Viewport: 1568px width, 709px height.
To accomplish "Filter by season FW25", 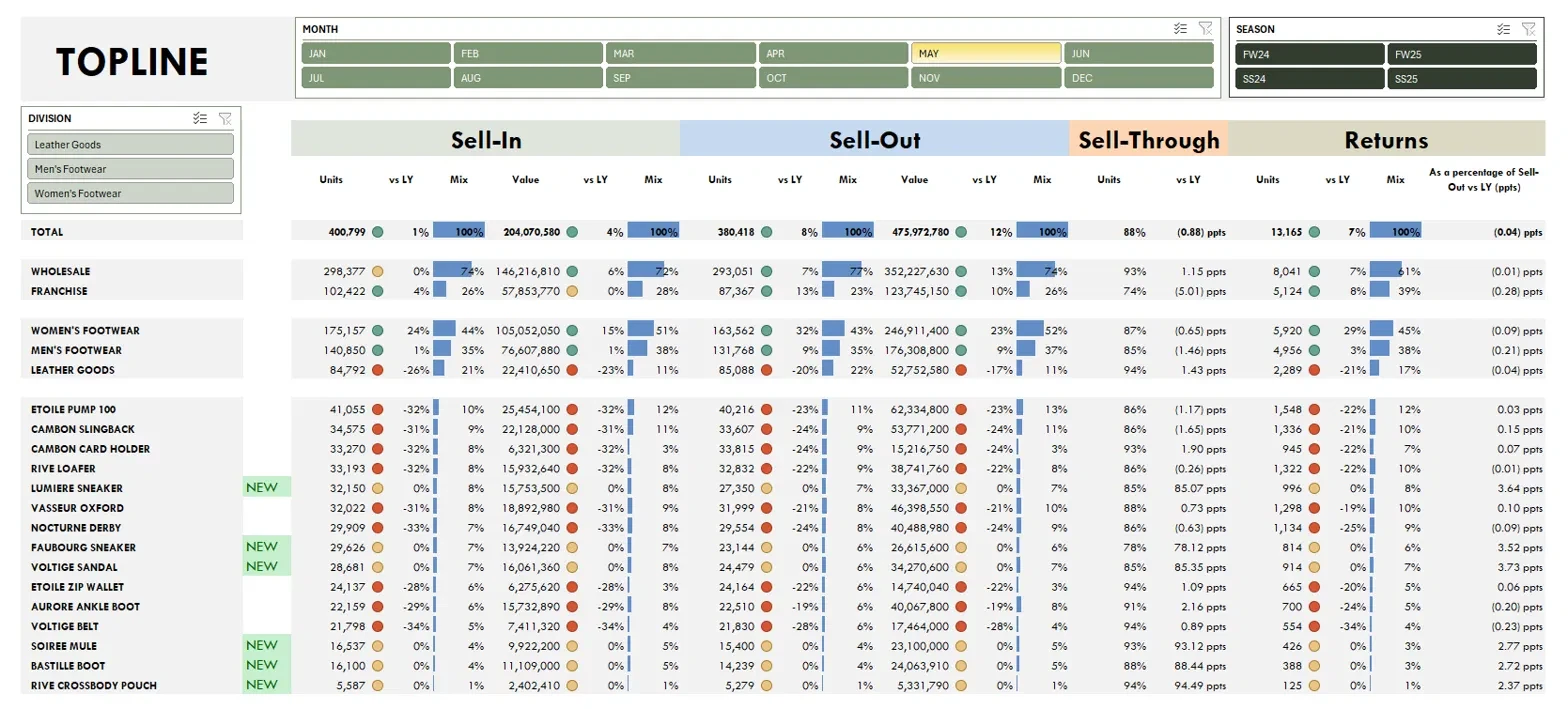I will tap(1461, 53).
